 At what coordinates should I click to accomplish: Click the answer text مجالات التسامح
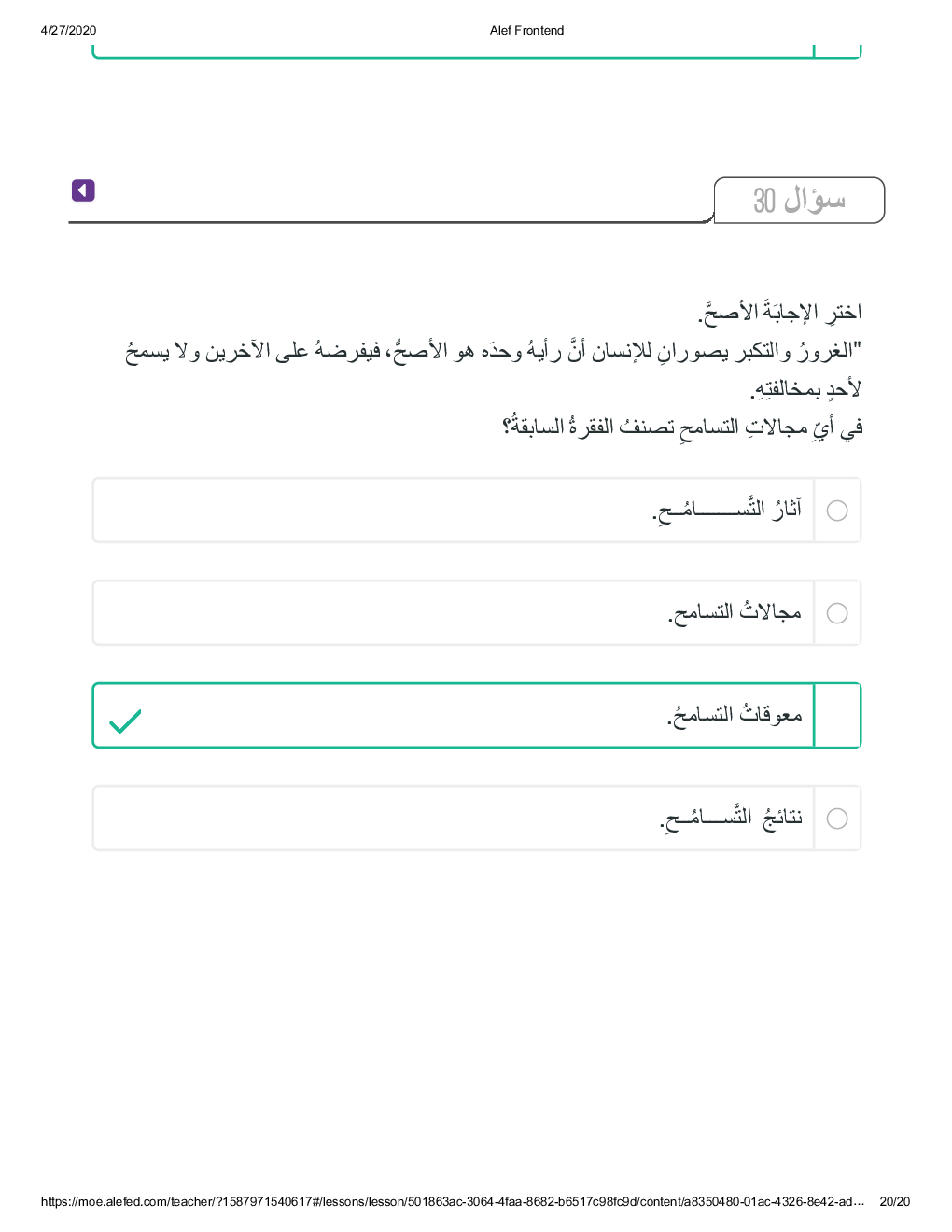point(735,612)
